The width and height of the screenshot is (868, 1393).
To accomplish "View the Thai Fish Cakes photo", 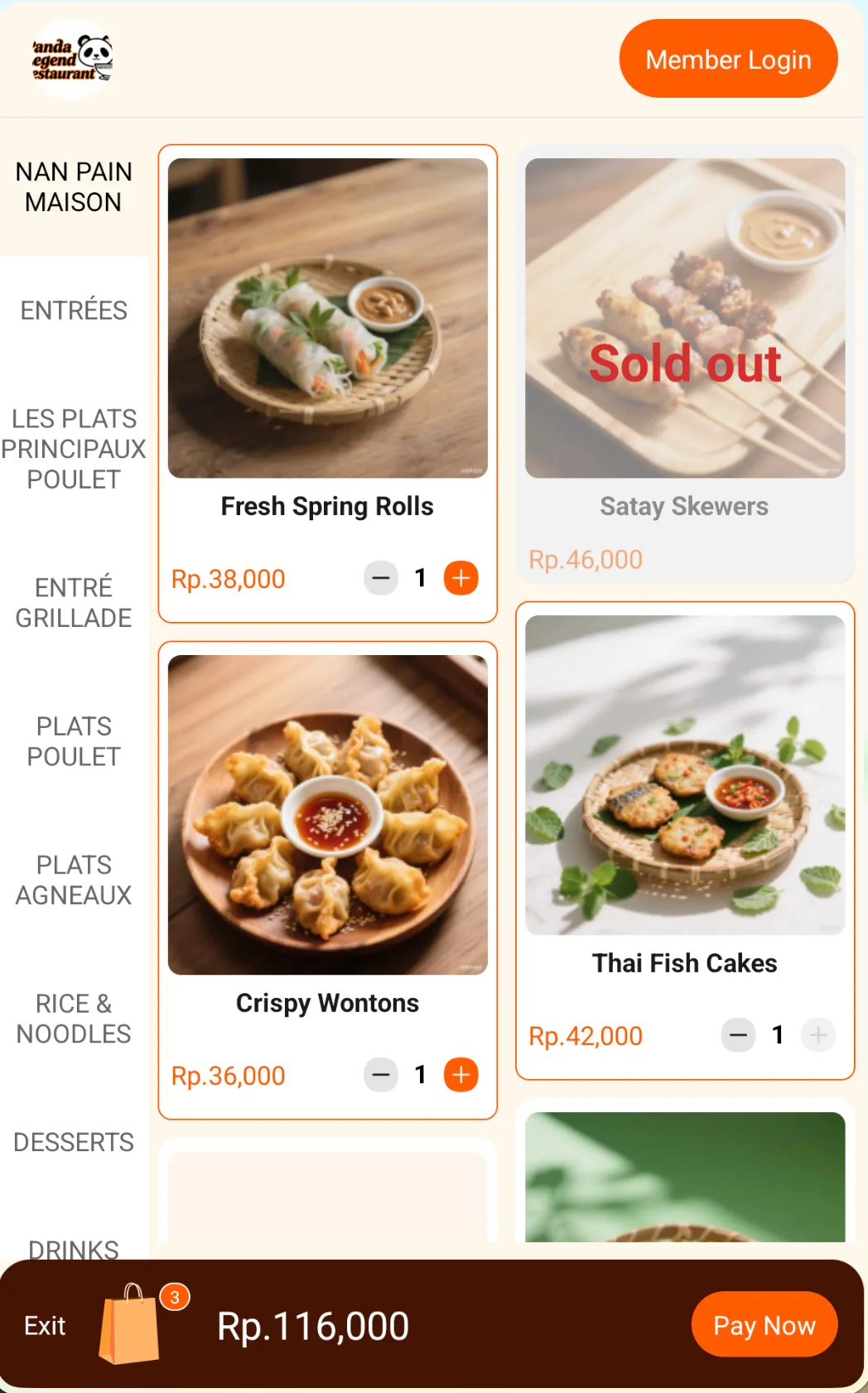I will click(x=685, y=775).
